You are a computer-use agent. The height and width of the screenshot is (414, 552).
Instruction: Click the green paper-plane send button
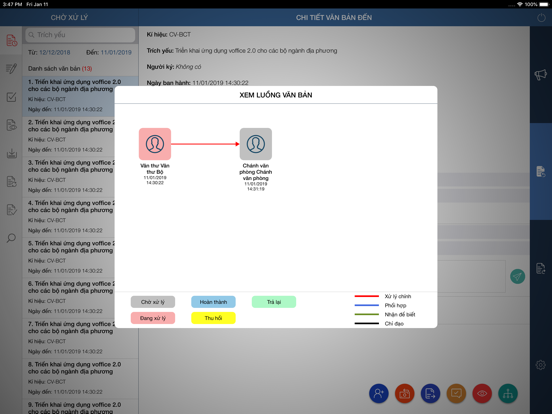click(x=518, y=276)
